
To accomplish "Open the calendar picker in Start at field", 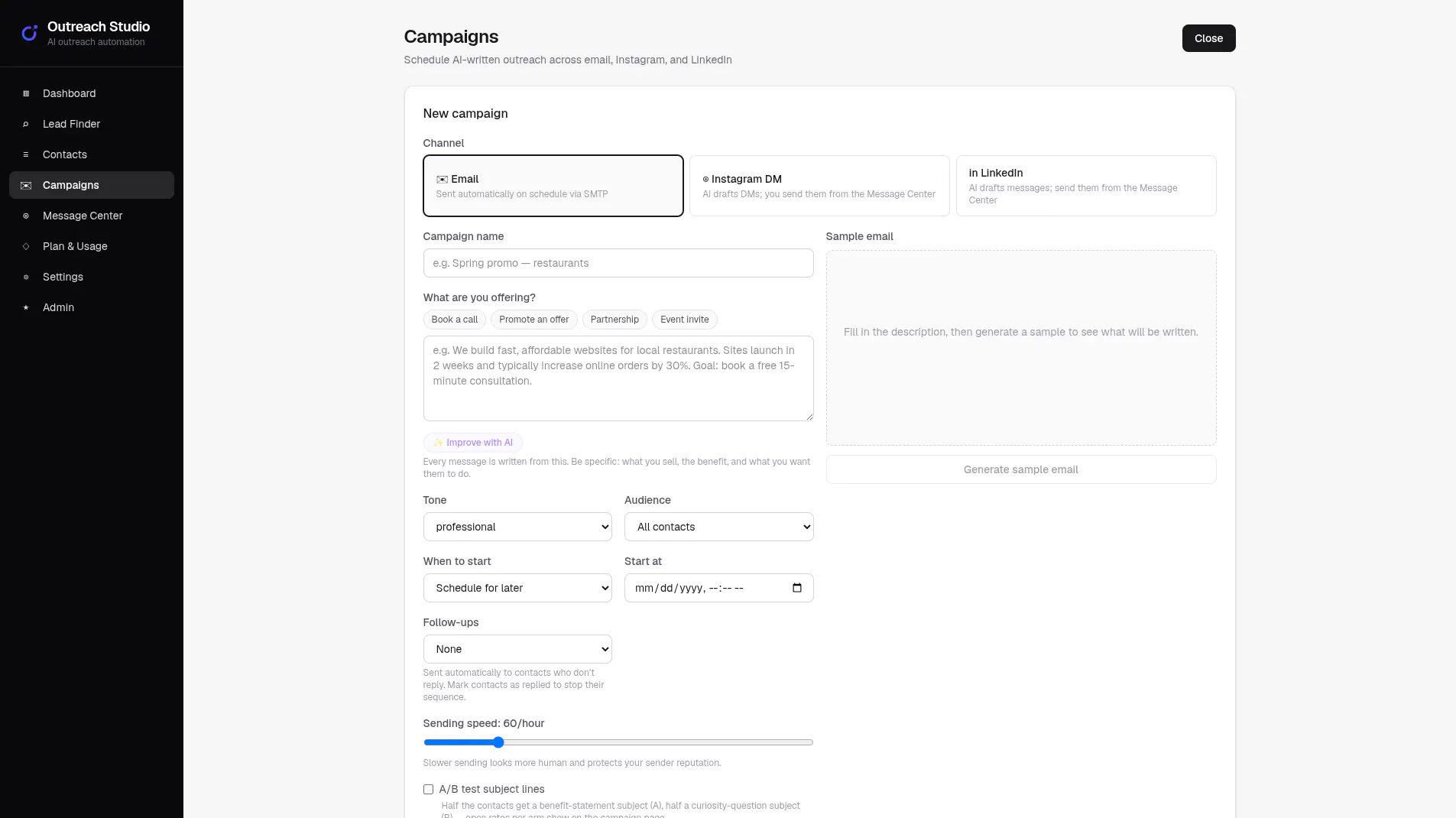I will (797, 588).
